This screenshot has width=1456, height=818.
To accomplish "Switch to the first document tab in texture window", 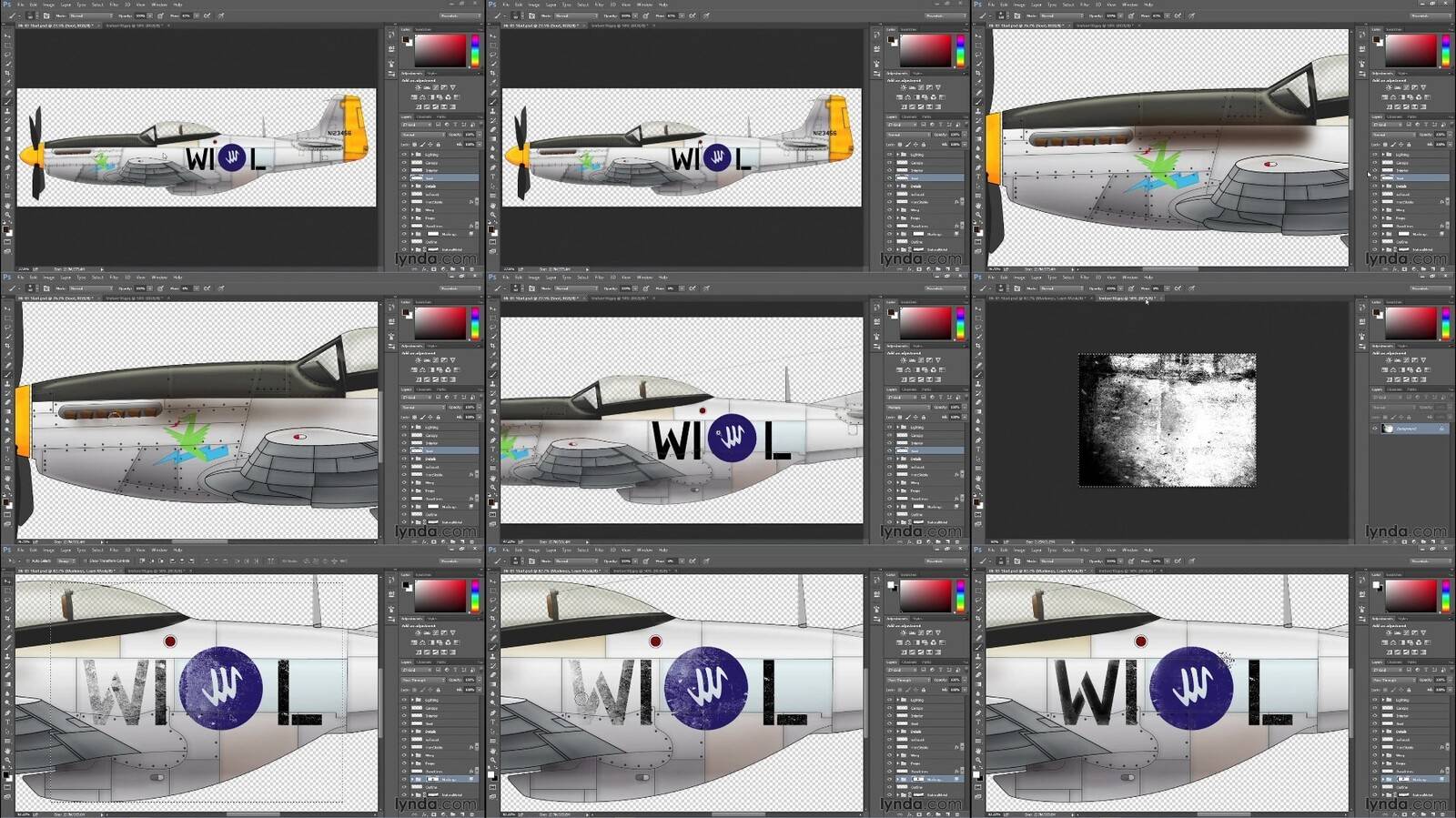I will 1037,298.
